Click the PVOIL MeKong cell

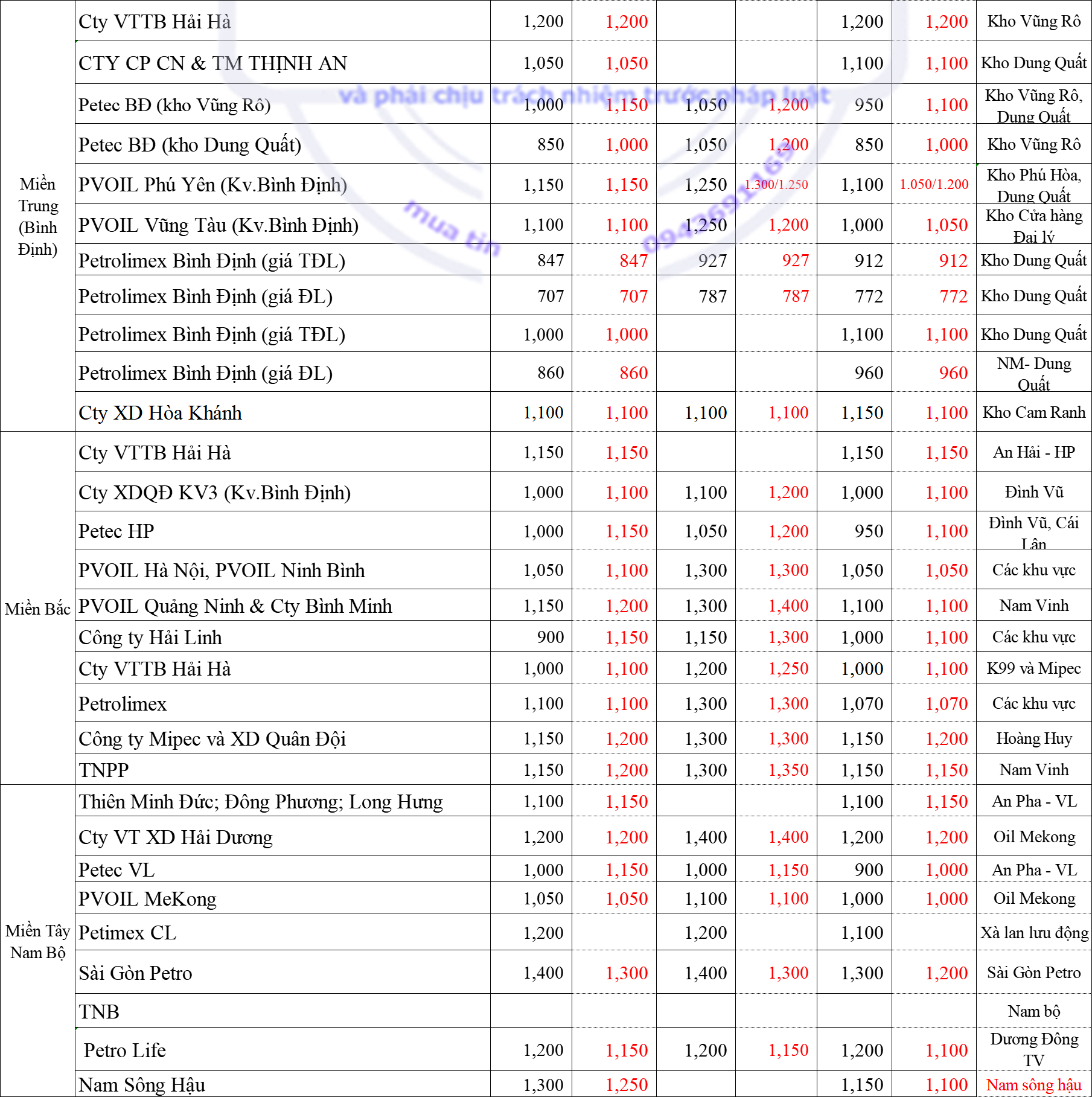[x=283, y=898]
